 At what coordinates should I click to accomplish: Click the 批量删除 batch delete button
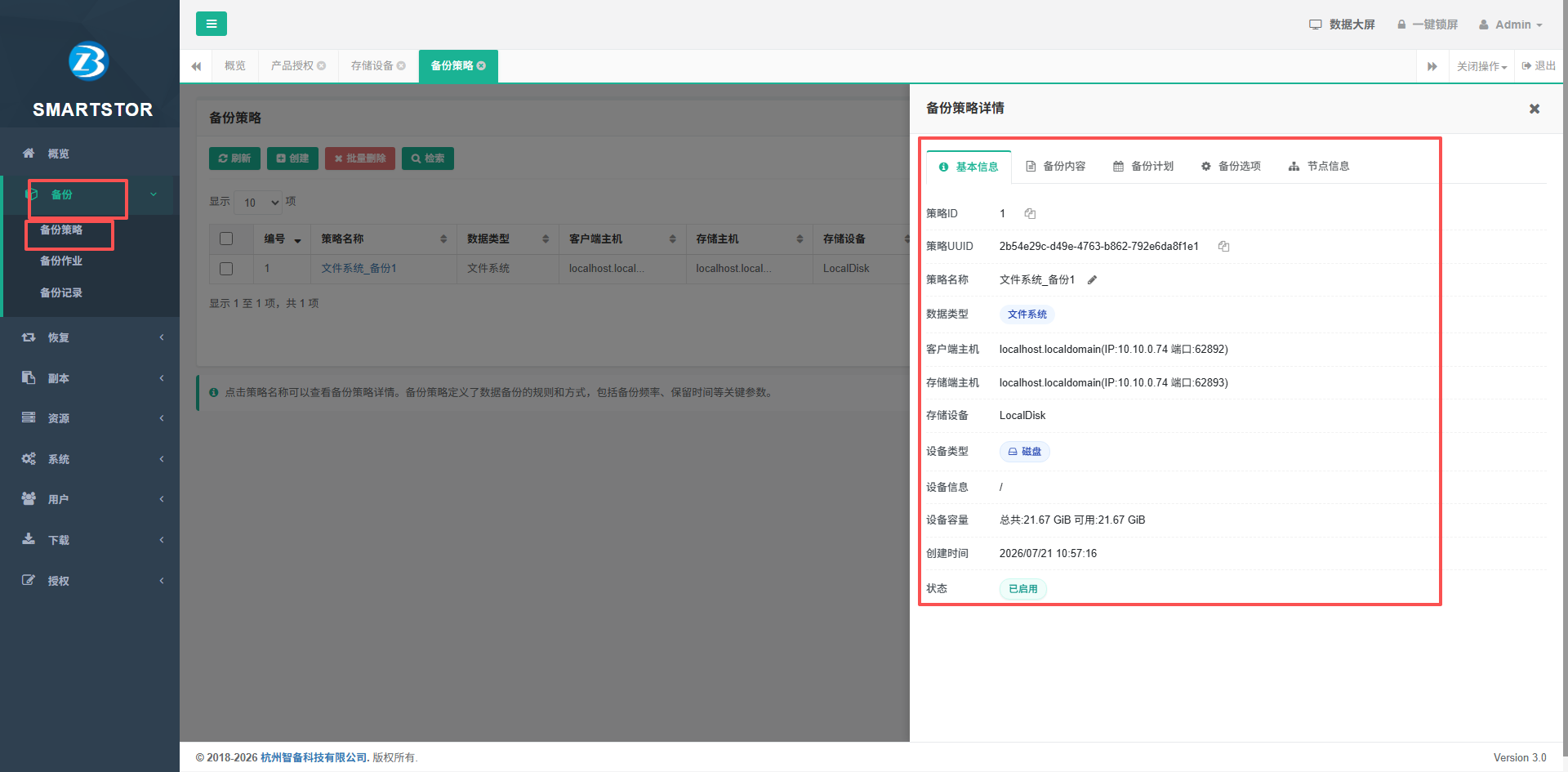tap(360, 158)
